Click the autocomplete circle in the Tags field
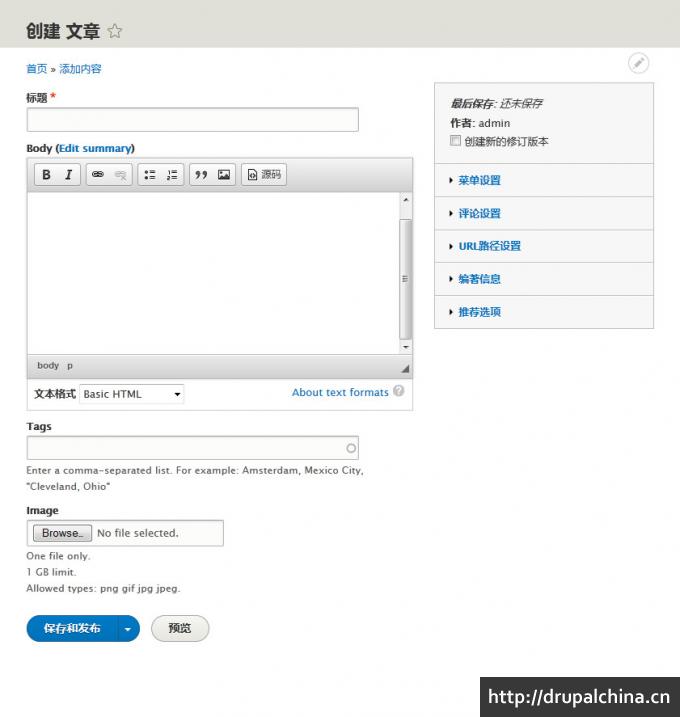This screenshot has width=680, height=717. pos(351,448)
